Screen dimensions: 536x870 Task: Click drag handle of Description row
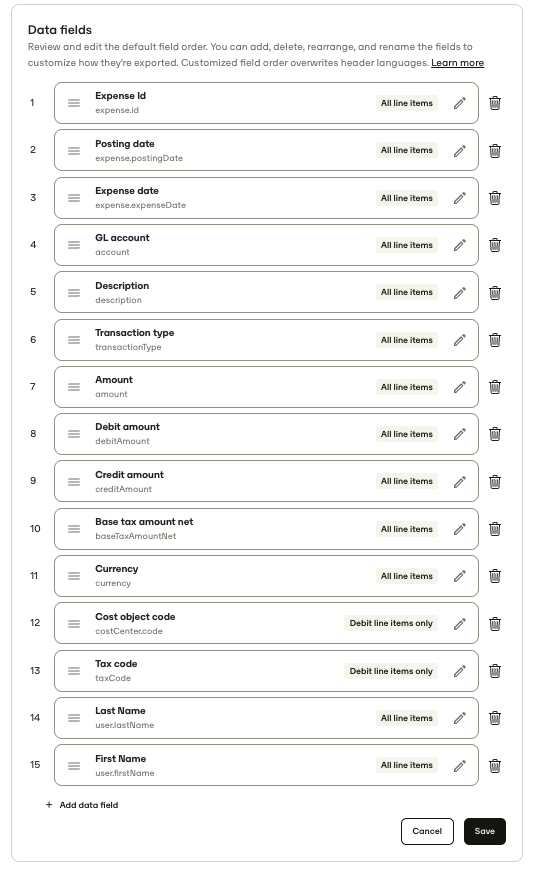(x=74, y=292)
